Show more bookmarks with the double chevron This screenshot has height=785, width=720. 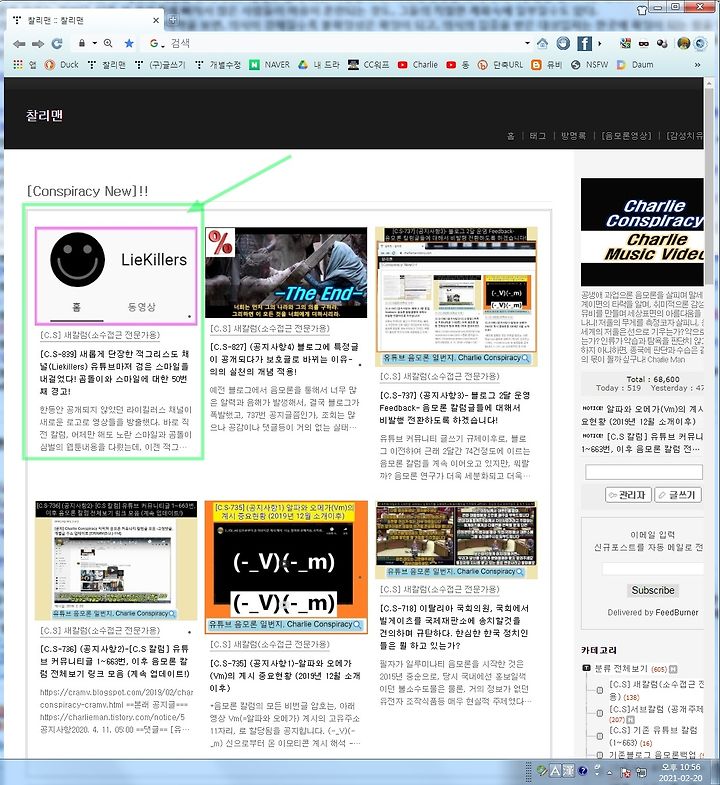(697, 65)
